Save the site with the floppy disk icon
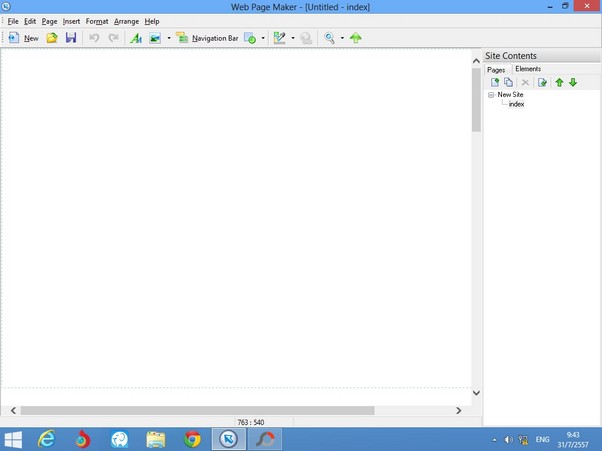 pyautogui.click(x=71, y=38)
